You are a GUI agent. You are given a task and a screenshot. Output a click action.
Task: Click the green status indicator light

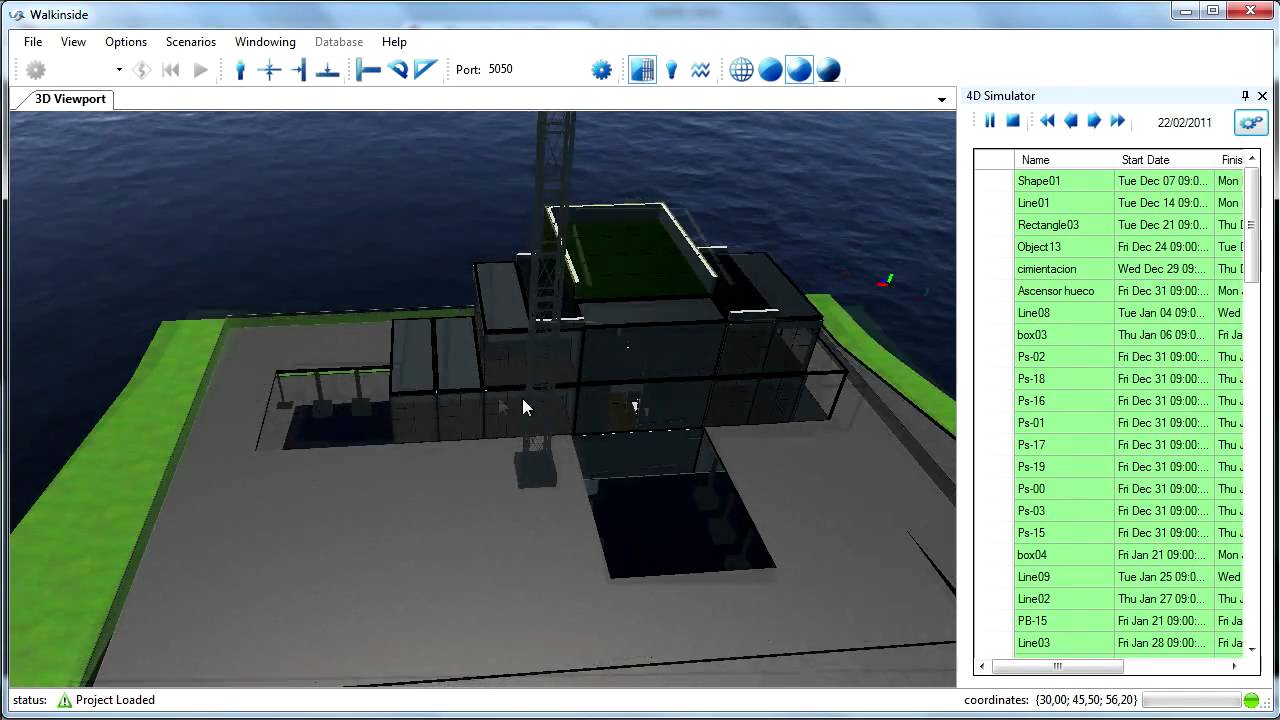1251,701
